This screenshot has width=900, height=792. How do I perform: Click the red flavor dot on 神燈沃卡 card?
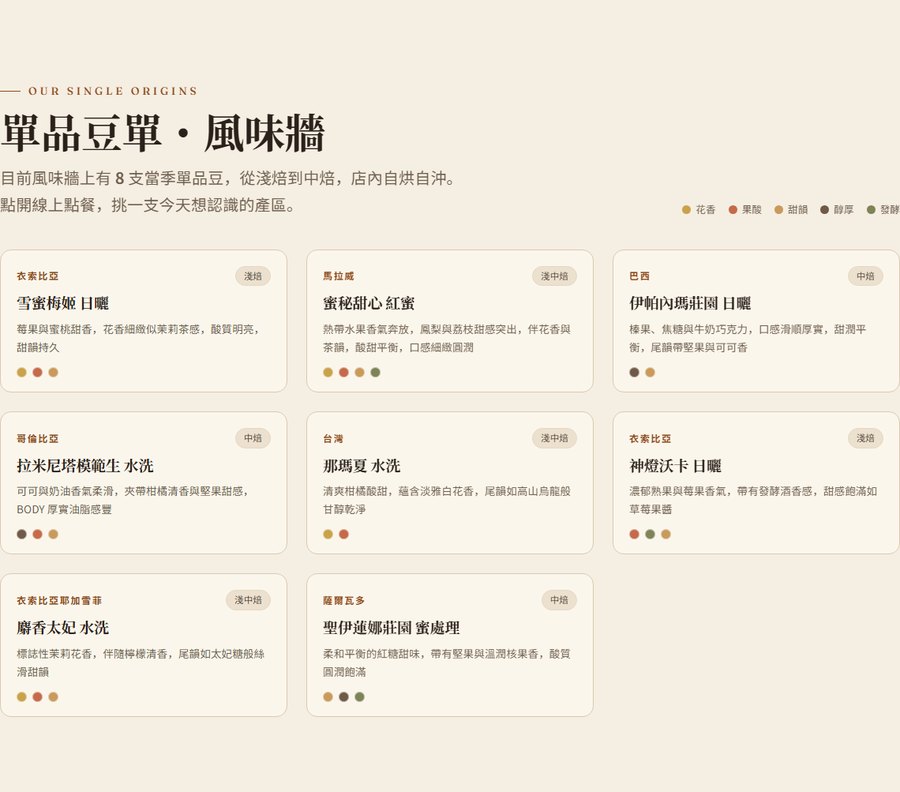point(634,534)
